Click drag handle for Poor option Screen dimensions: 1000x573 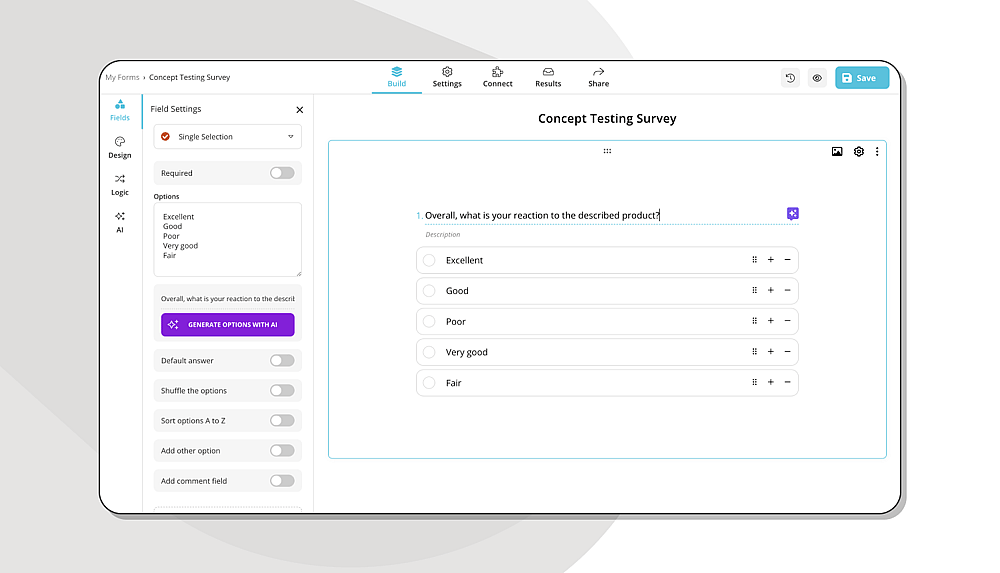(x=754, y=321)
